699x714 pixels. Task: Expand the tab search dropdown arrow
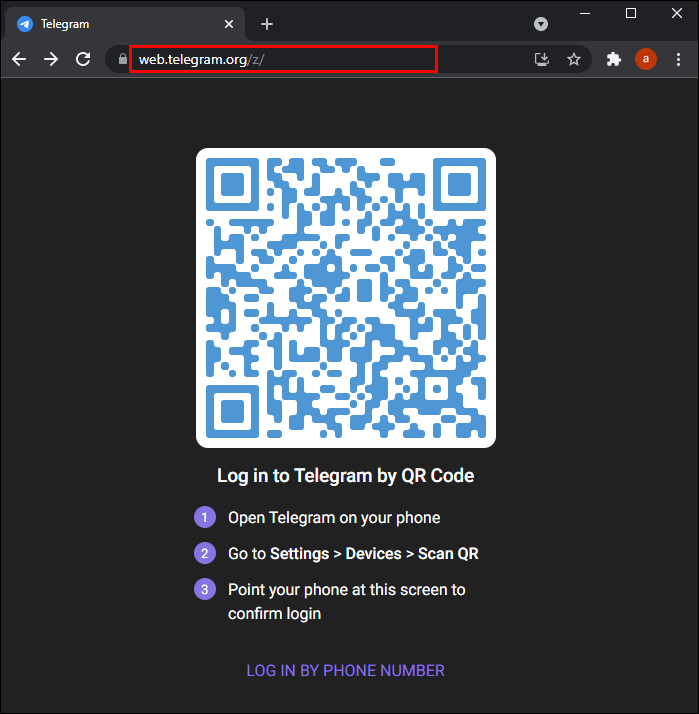coord(541,24)
